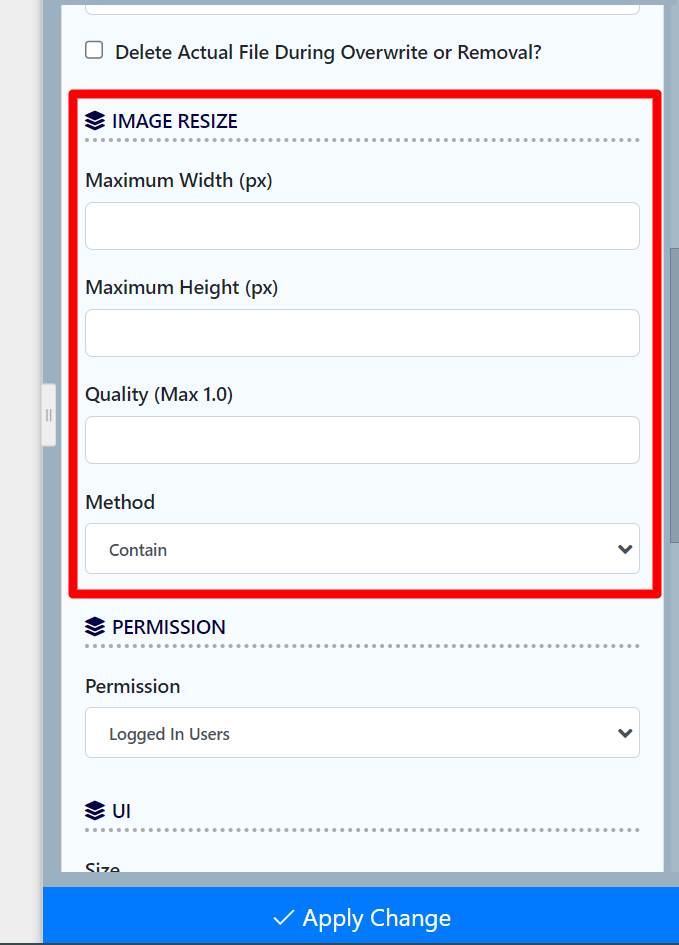Click the input field above the checkbox
679x945 pixels.
click(x=361, y=8)
